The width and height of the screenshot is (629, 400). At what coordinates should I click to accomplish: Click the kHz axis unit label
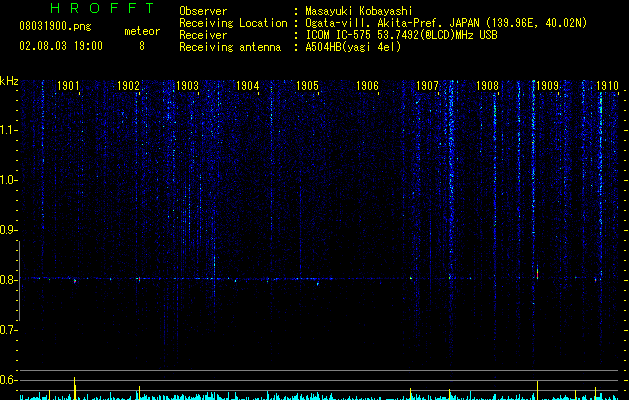coord(9,81)
